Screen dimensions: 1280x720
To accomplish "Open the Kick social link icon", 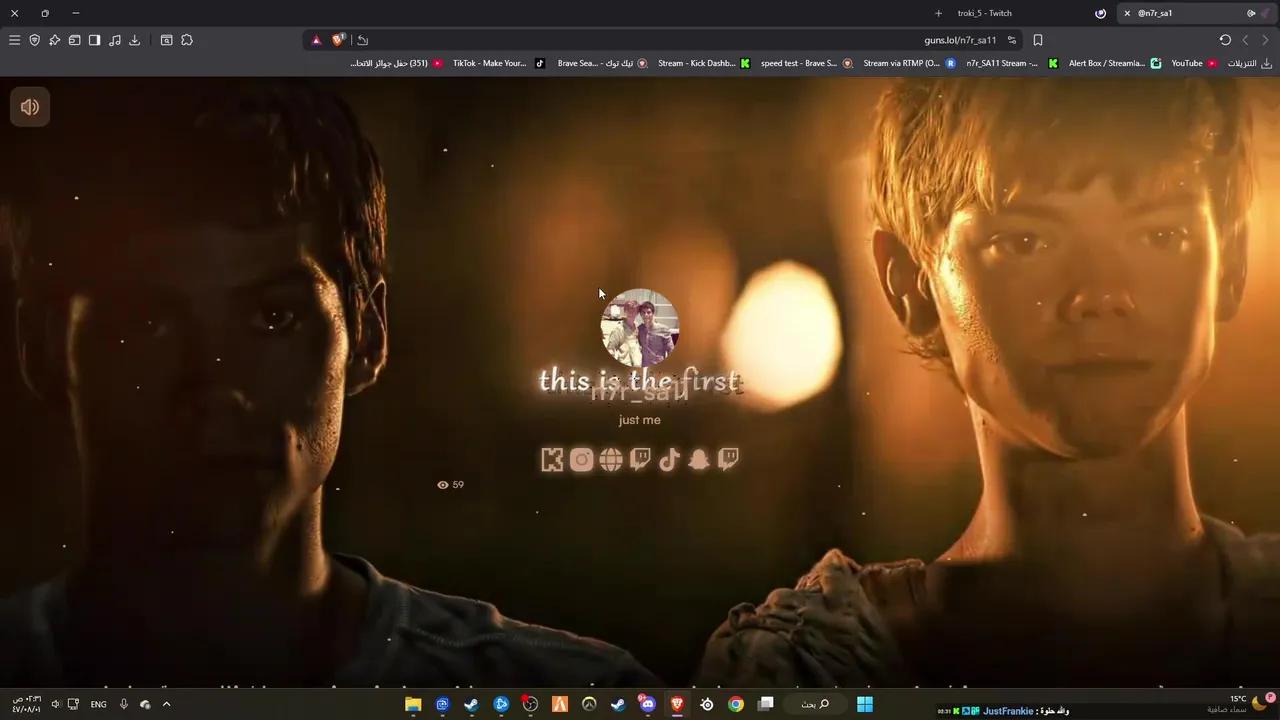I will 552,459.
